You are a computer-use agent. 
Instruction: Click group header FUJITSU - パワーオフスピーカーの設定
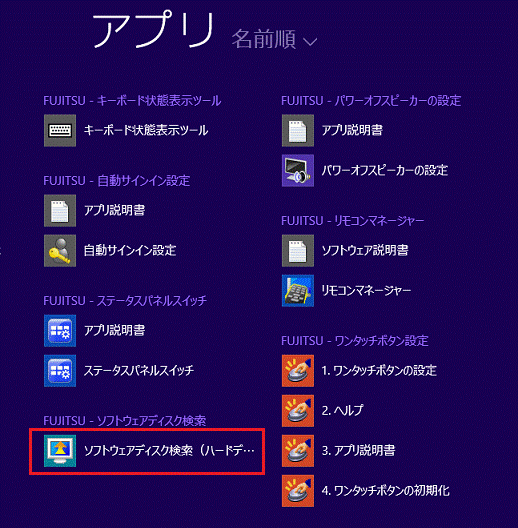click(x=371, y=101)
